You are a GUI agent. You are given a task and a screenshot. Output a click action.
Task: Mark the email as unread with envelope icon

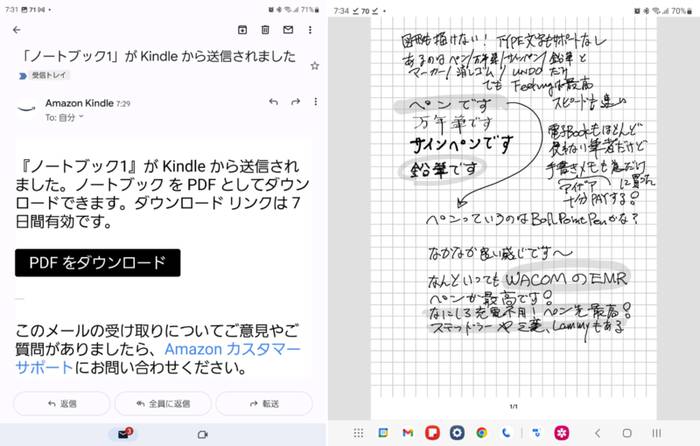click(x=288, y=30)
